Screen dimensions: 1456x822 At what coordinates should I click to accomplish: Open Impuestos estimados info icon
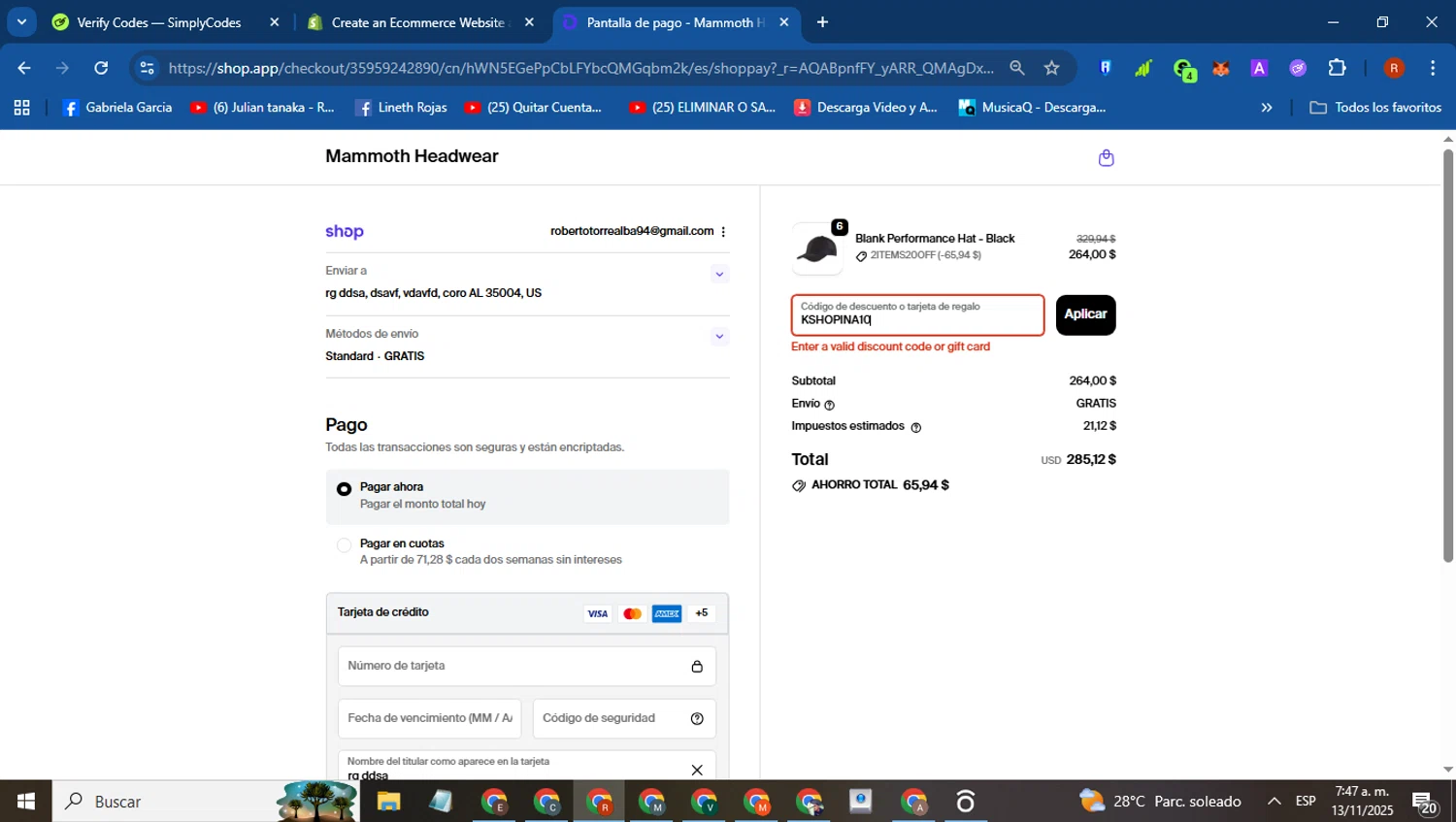pyautogui.click(x=915, y=427)
